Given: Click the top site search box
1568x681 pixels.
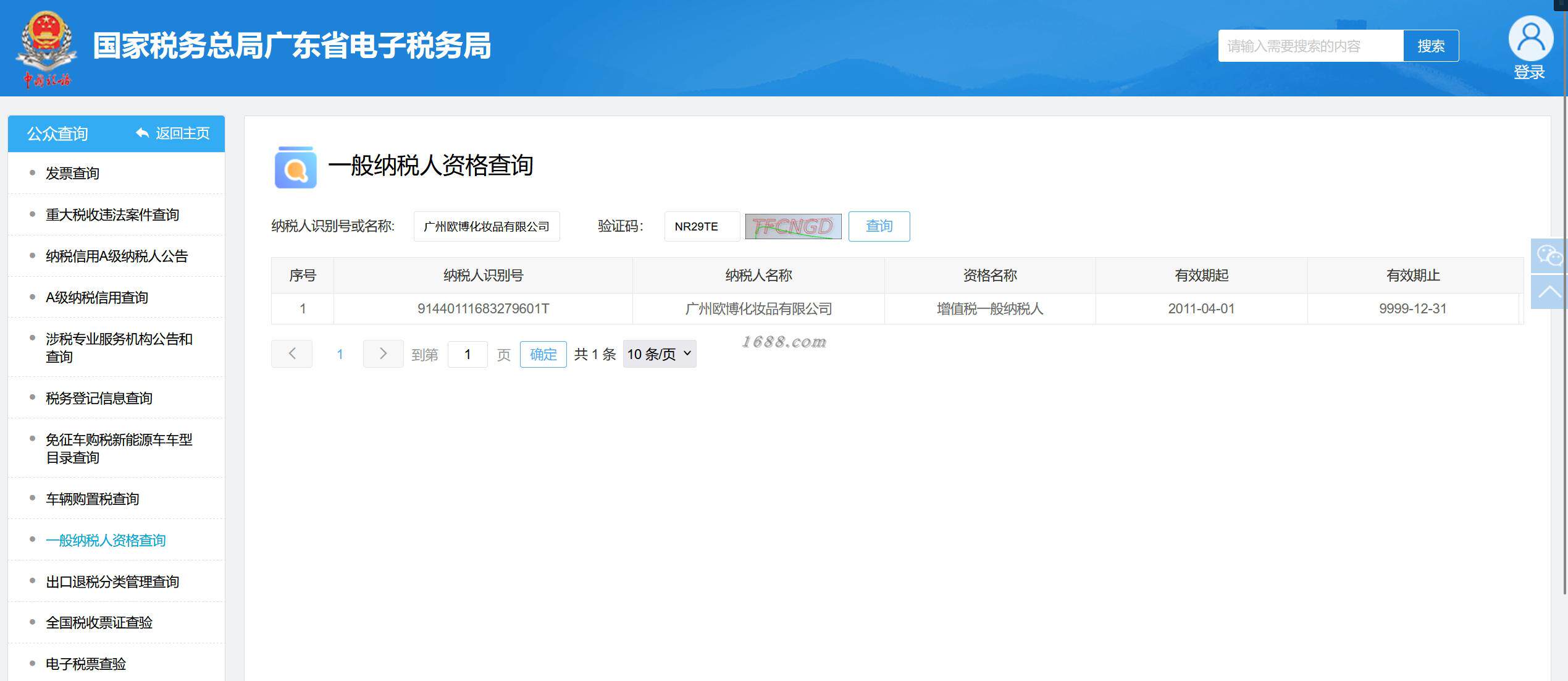Looking at the screenshot, I should pyautogui.click(x=1310, y=46).
